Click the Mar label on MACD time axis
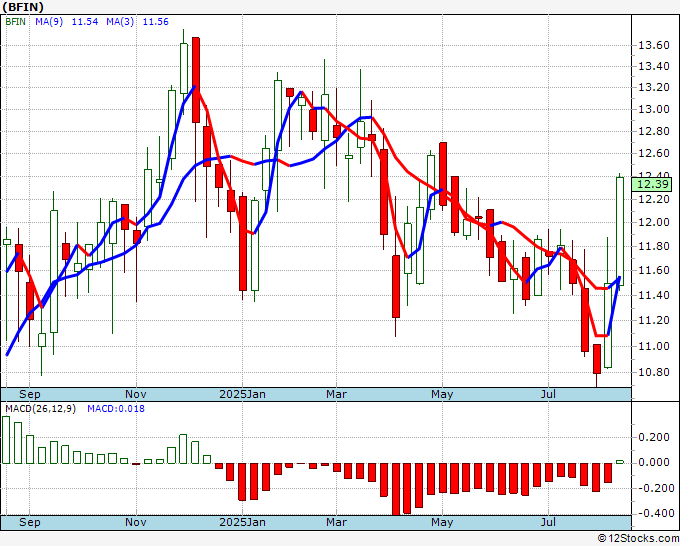This screenshot has width=680, height=546. [337, 522]
